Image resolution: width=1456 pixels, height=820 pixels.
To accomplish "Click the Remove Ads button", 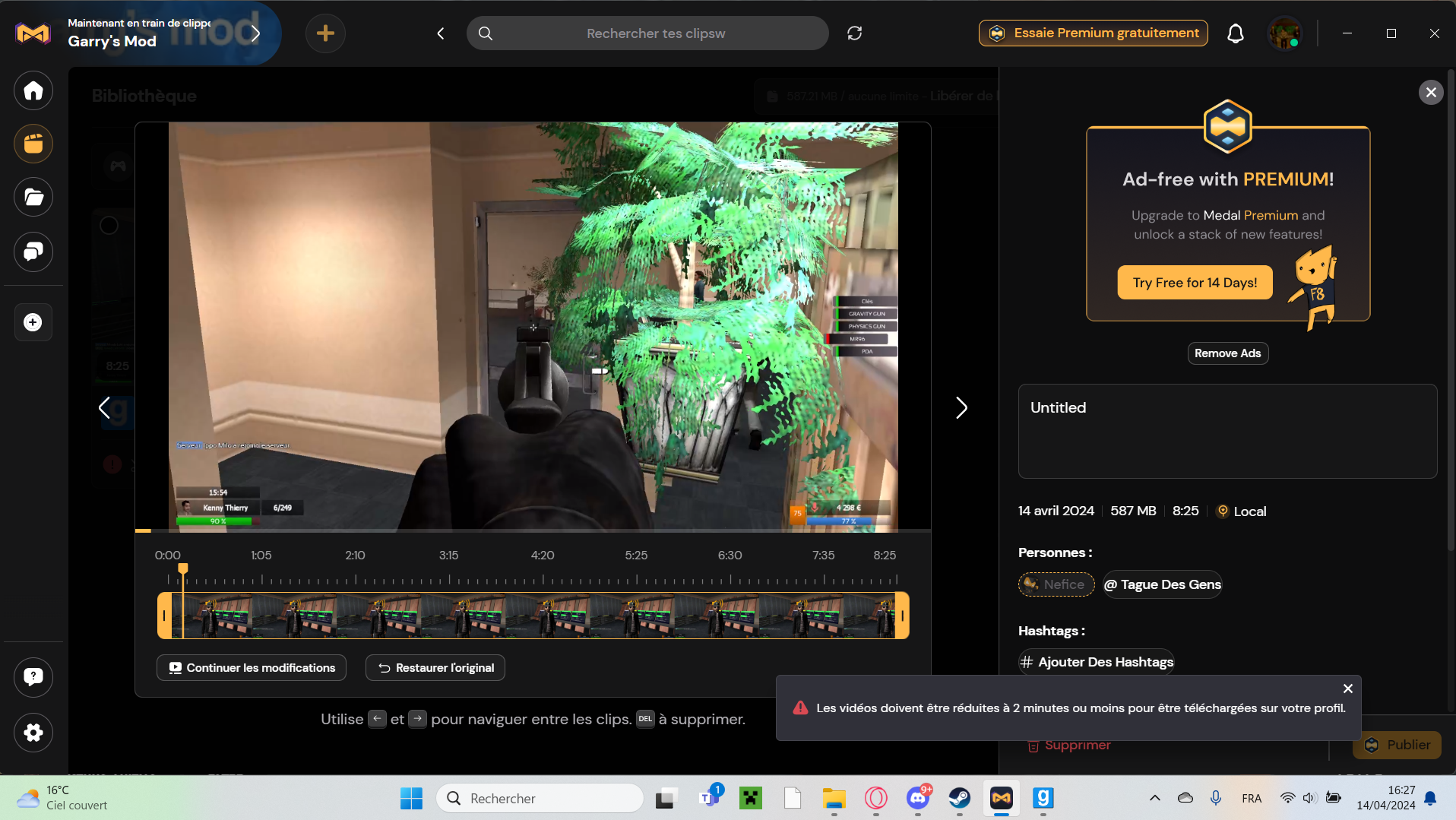I will pos(1227,353).
